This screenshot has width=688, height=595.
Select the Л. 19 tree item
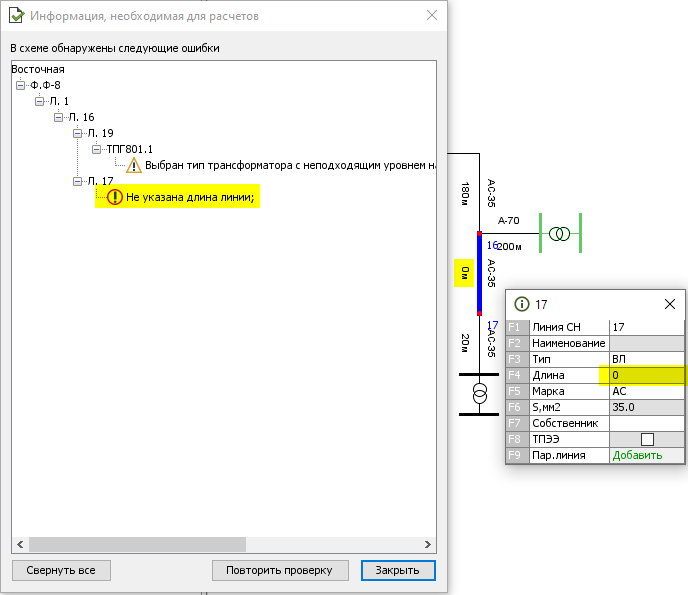(100, 133)
